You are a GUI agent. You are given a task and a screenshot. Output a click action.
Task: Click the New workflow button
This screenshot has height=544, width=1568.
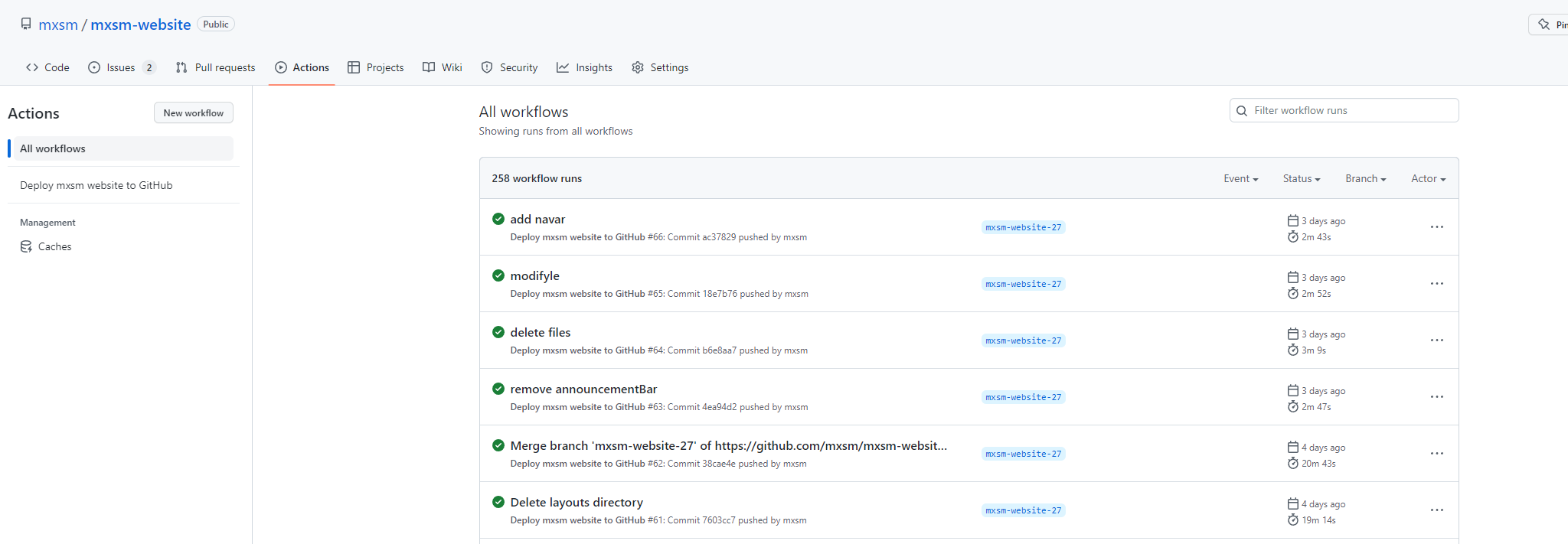pos(194,112)
